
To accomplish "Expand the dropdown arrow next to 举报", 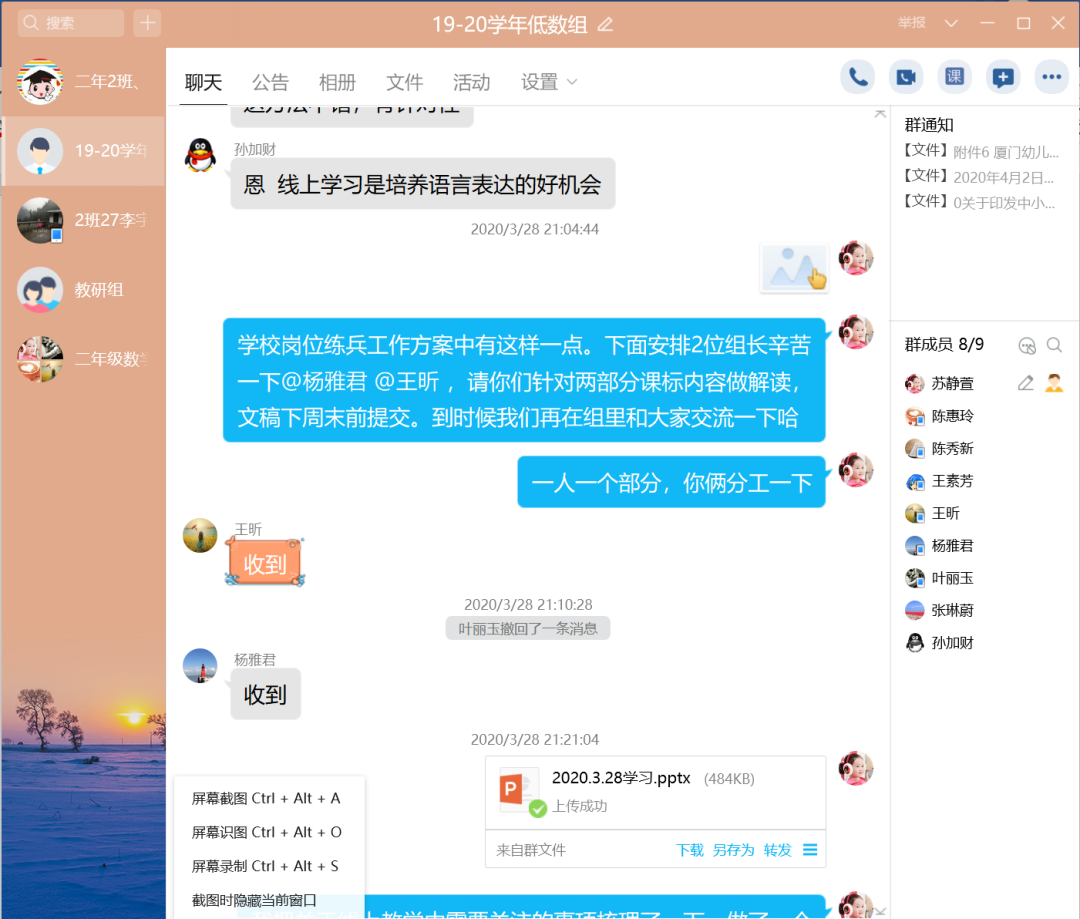I will [x=951, y=23].
